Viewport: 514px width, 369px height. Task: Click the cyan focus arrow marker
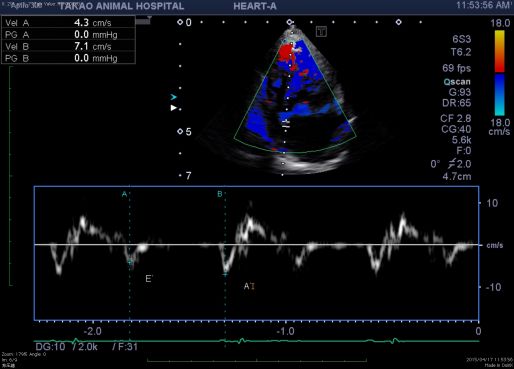click(x=174, y=97)
